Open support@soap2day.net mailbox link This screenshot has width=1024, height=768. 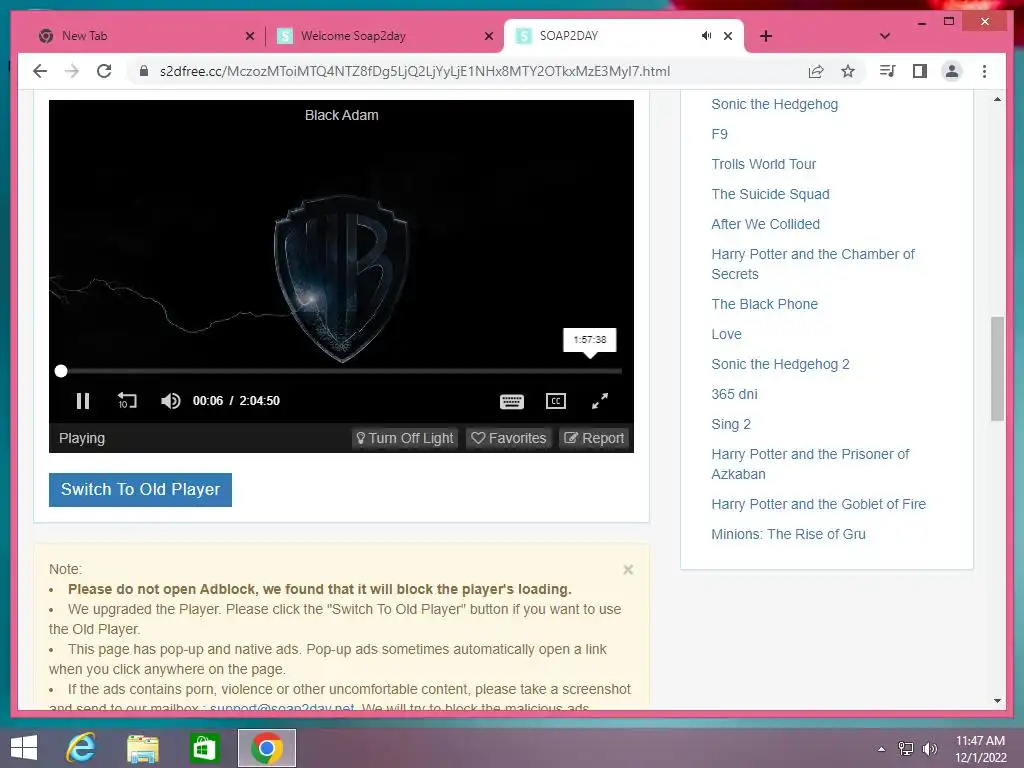pos(282,708)
